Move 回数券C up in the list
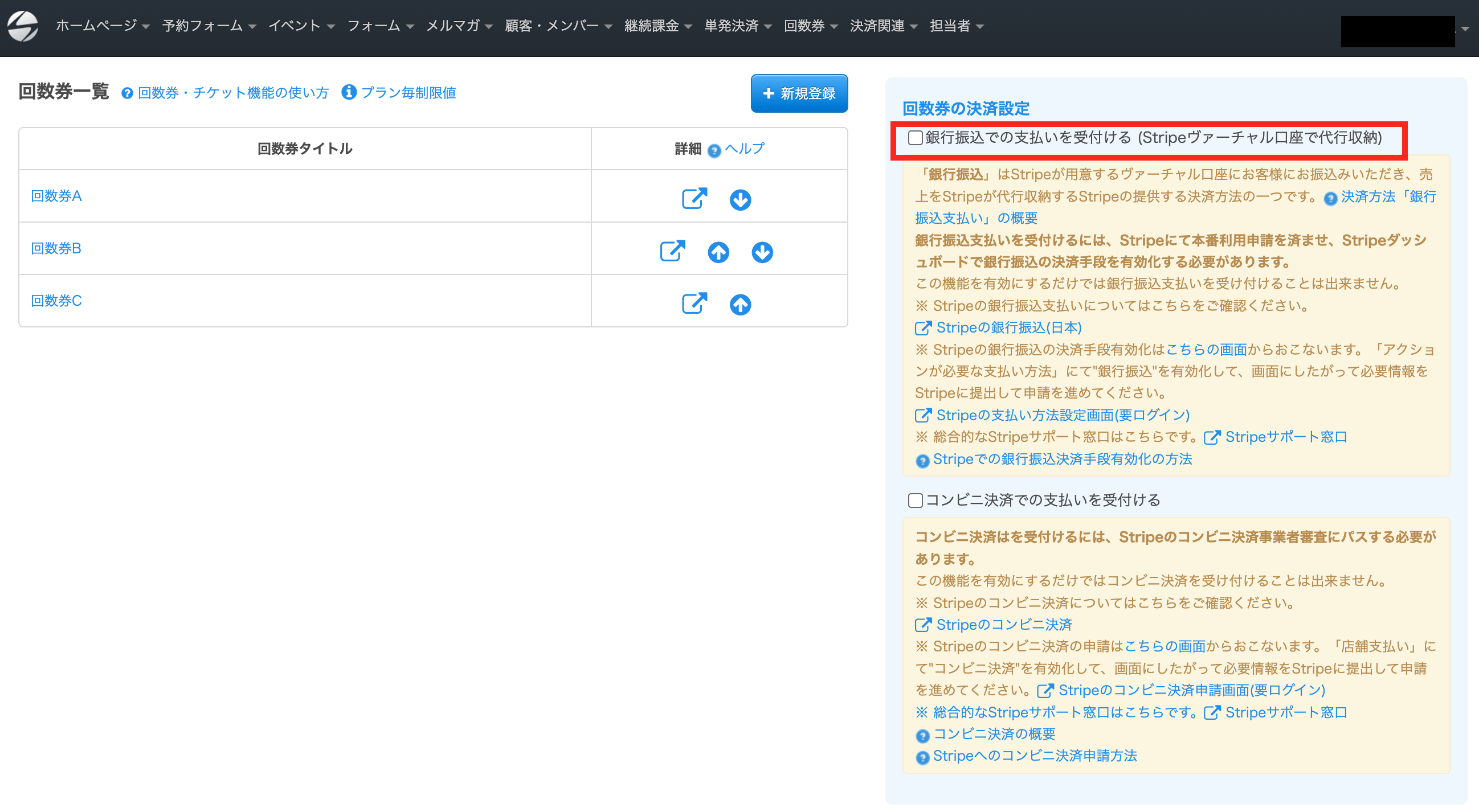The width and height of the screenshot is (1479, 812). click(x=741, y=305)
